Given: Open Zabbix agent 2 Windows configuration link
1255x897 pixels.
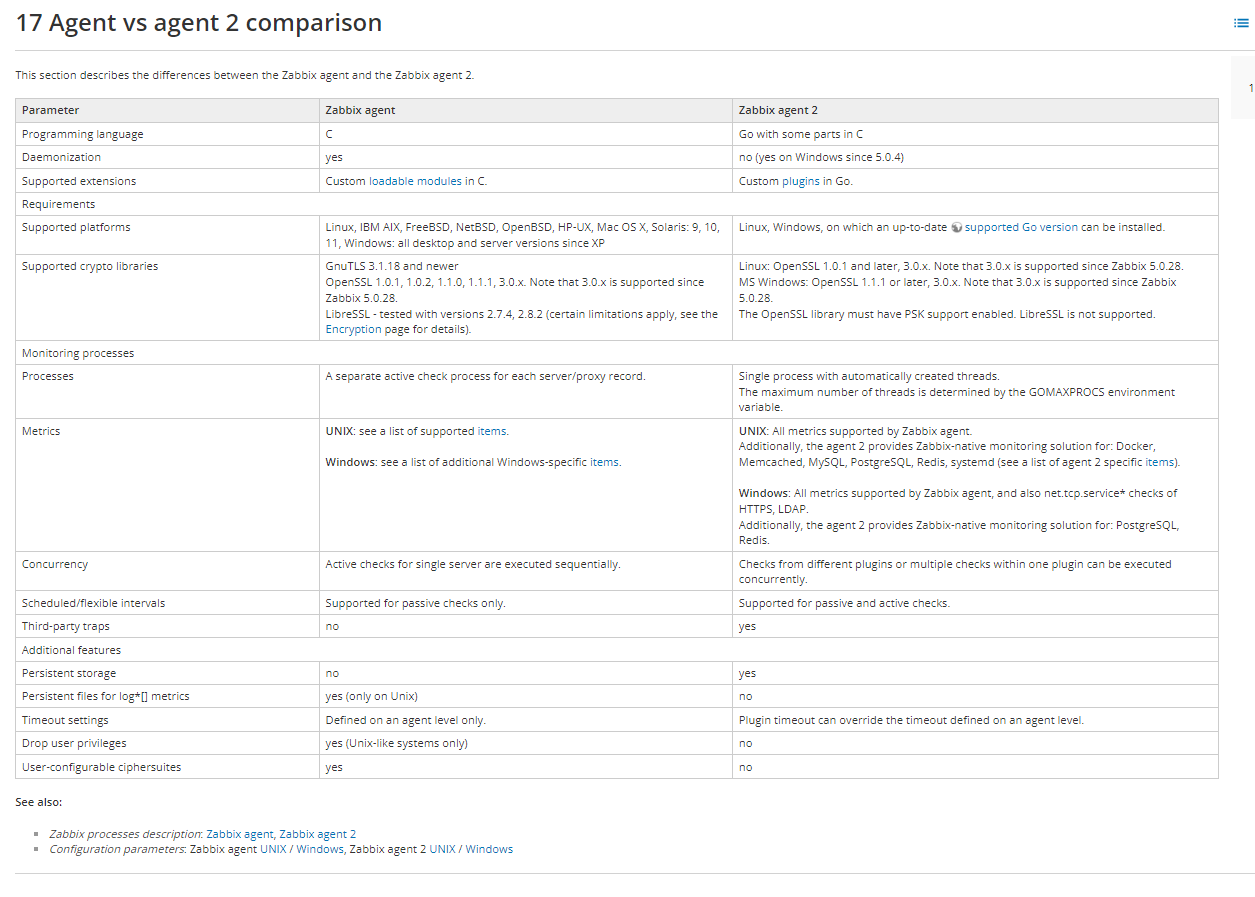Looking at the screenshot, I should click(489, 849).
